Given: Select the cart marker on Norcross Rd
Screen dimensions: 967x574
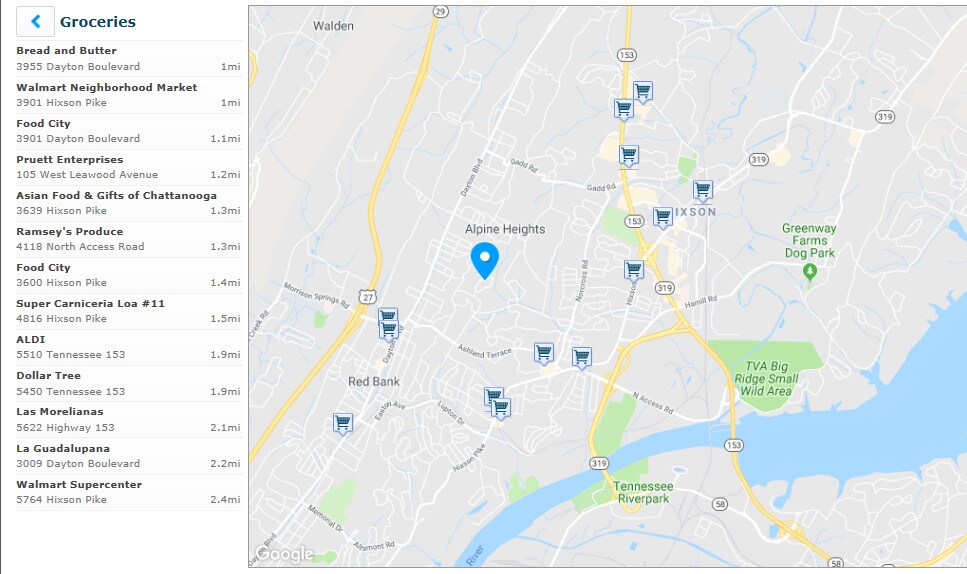Looking at the screenshot, I should 582,358.
